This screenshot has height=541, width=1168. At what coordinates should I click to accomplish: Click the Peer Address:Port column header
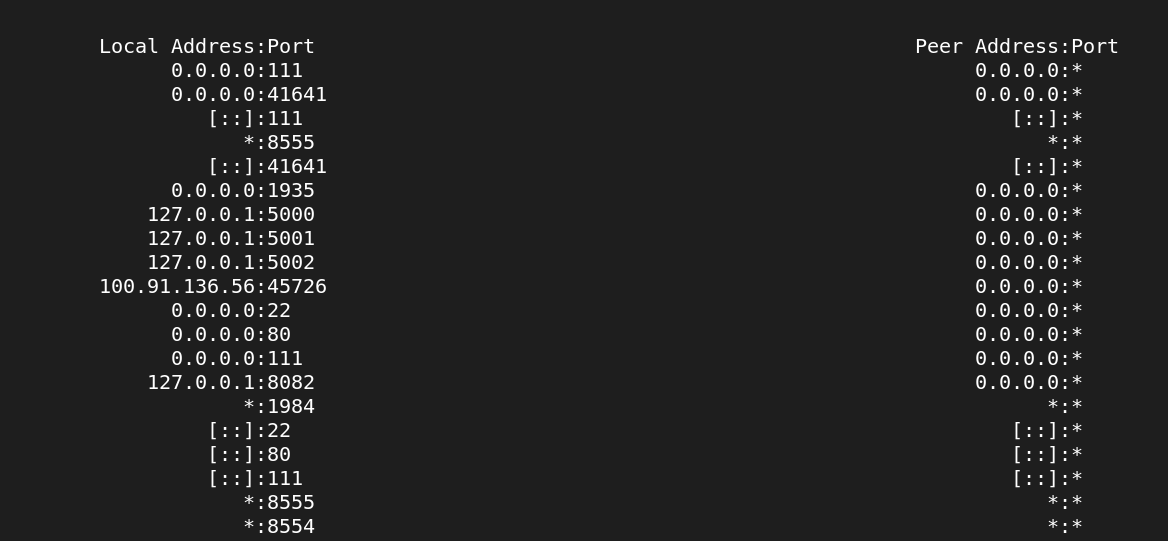coord(1017,47)
